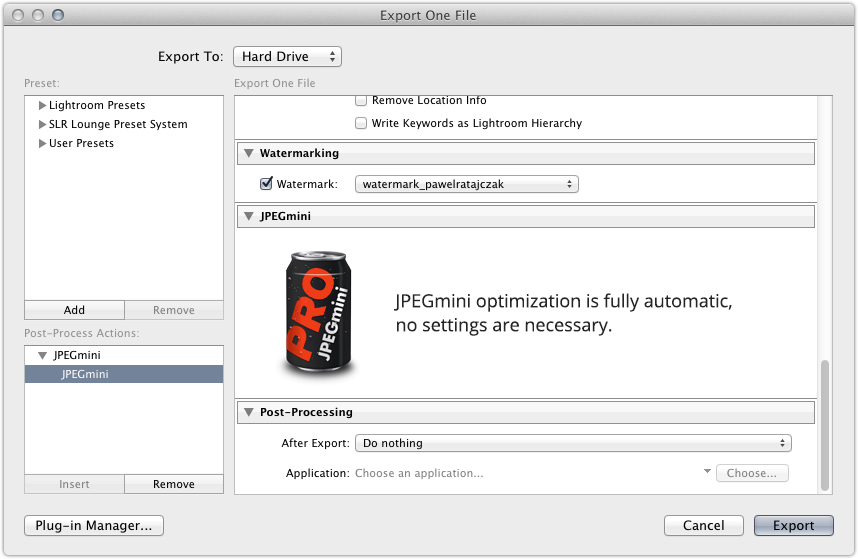Collapse the JPEGmini section header

tap(249, 216)
